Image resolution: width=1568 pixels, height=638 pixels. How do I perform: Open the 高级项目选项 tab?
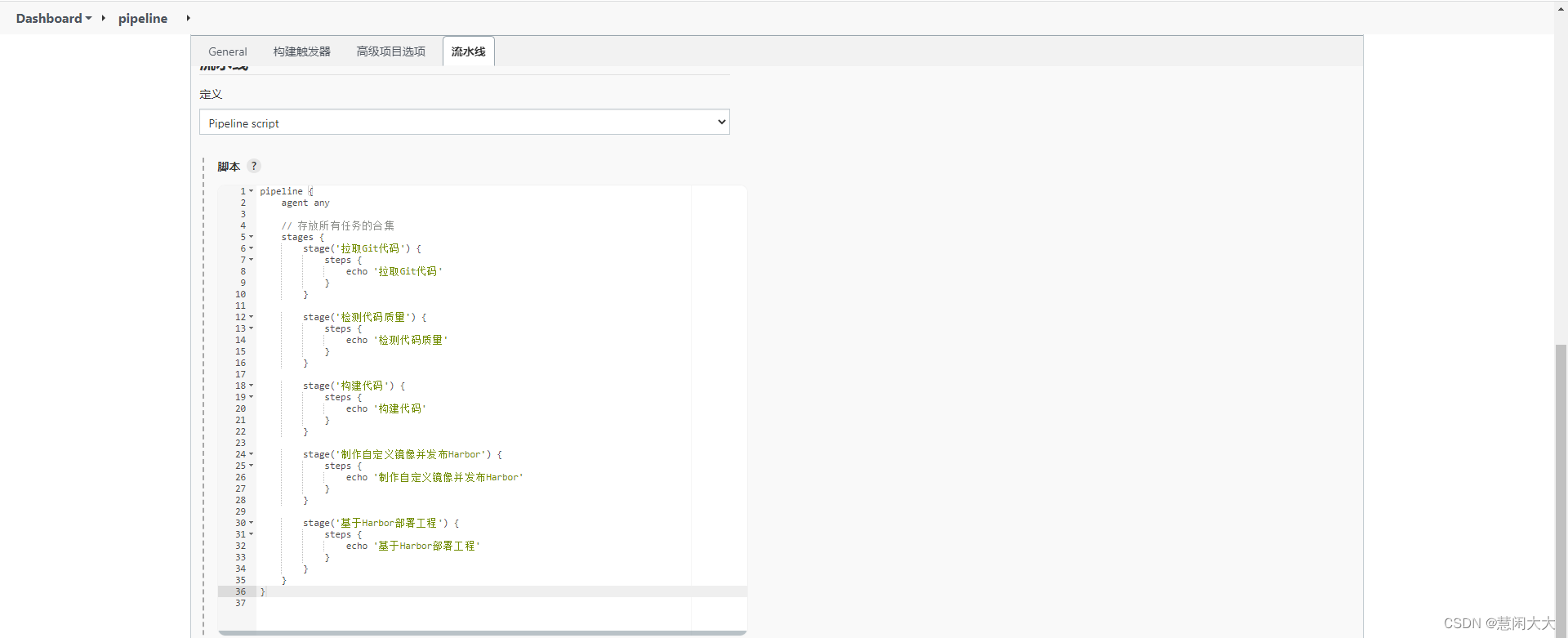pyautogui.click(x=391, y=51)
